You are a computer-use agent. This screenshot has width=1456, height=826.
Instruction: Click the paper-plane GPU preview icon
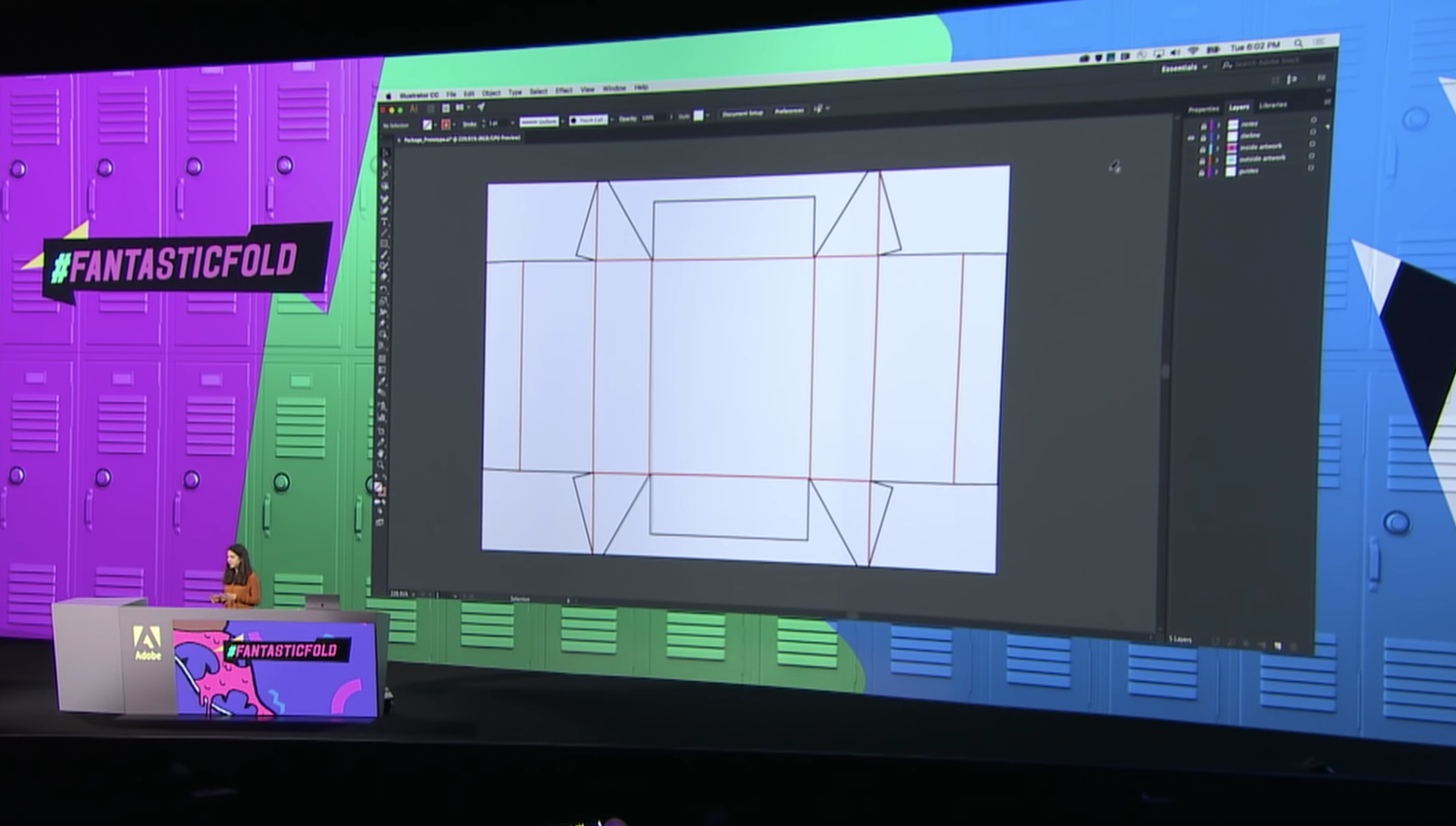(481, 107)
